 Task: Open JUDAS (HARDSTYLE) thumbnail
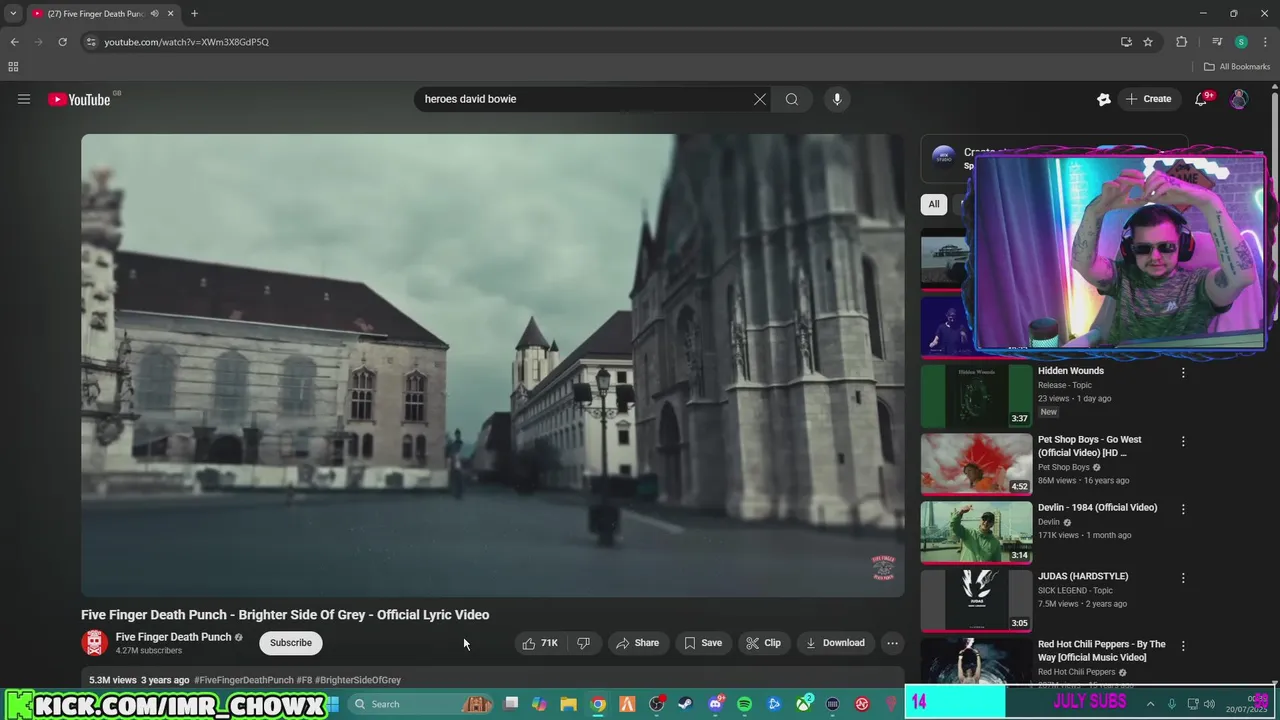tap(976, 601)
